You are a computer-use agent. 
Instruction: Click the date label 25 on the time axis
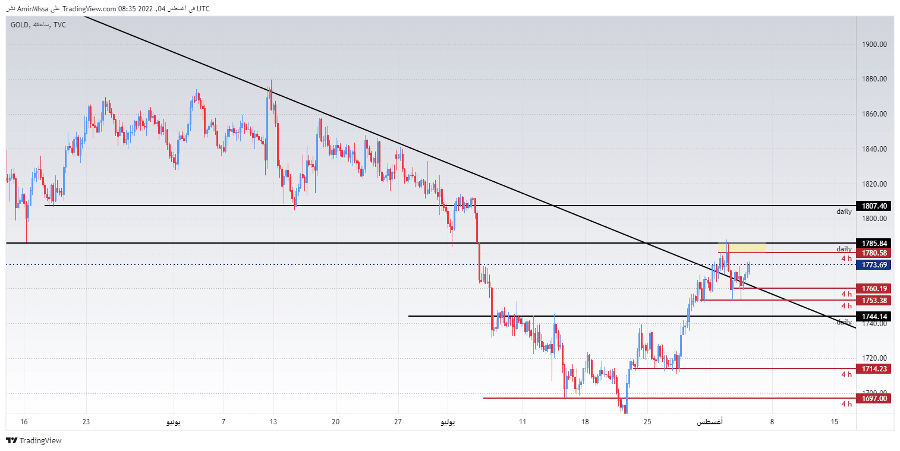tap(647, 422)
